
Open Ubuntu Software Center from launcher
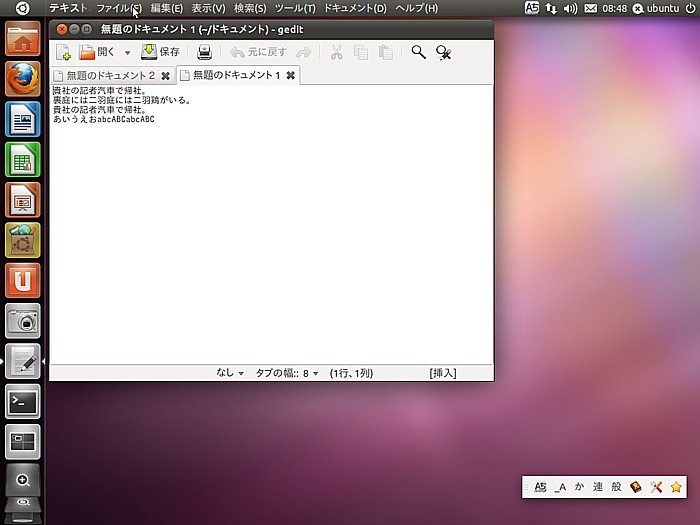coord(23,240)
